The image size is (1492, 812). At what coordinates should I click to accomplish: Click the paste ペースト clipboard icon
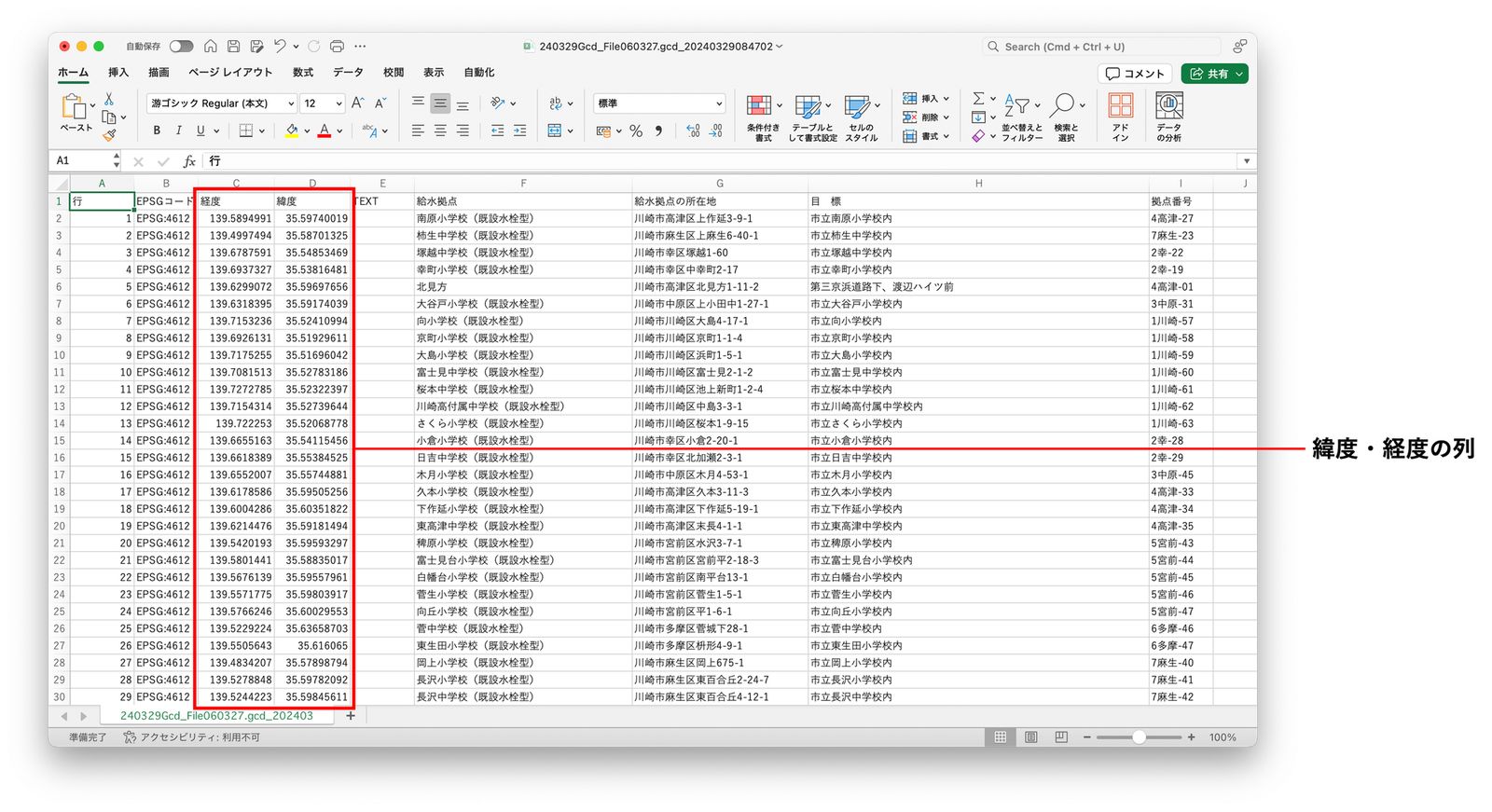75,113
